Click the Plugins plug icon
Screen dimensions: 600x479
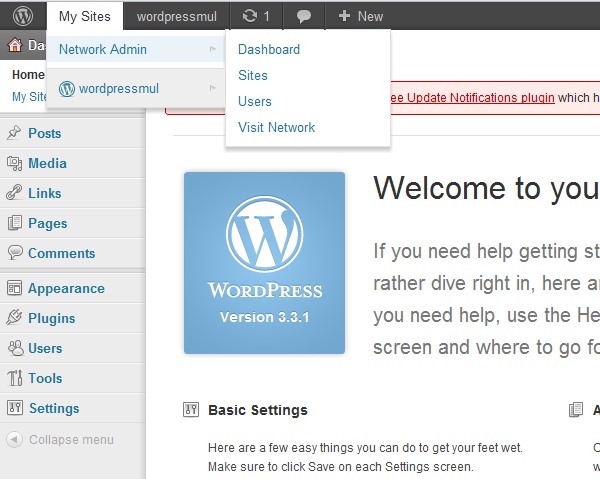coord(14,318)
